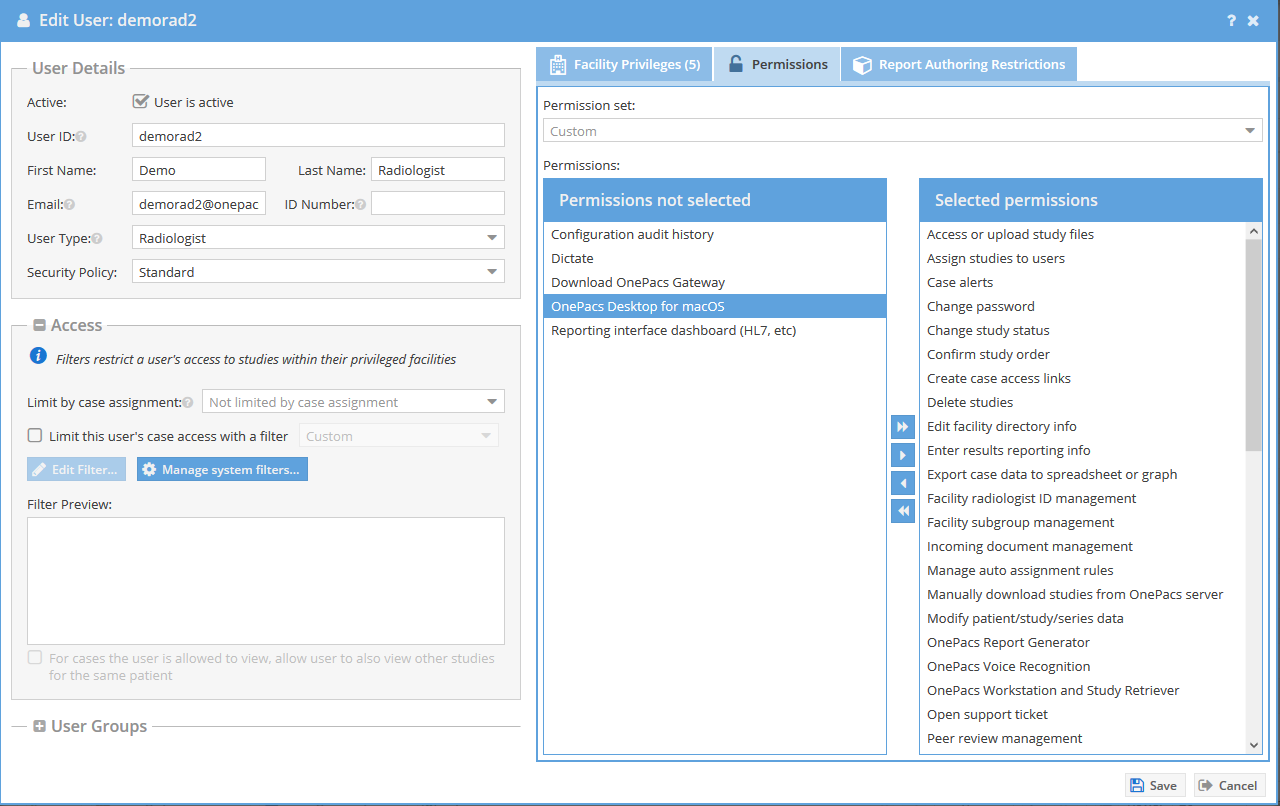
Task: Select 'OnePacs Desktop for macOS' permission
Action: tap(715, 306)
